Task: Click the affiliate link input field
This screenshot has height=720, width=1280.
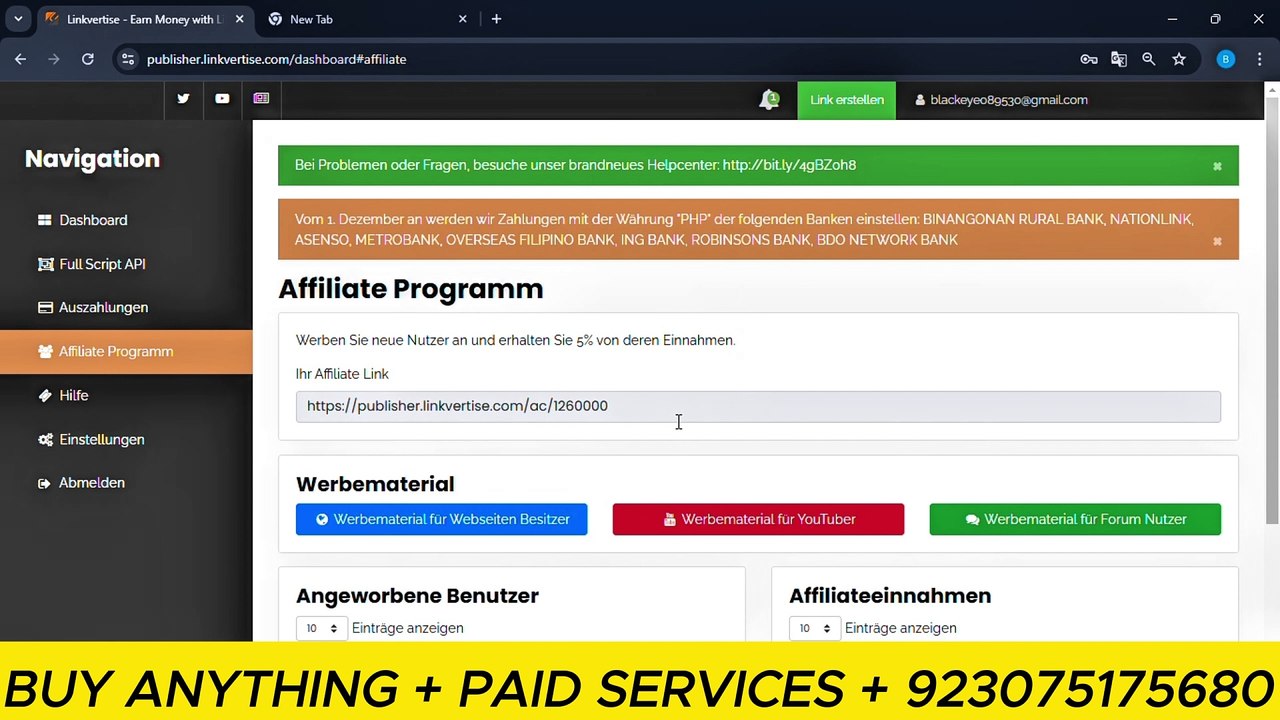Action: (x=758, y=406)
